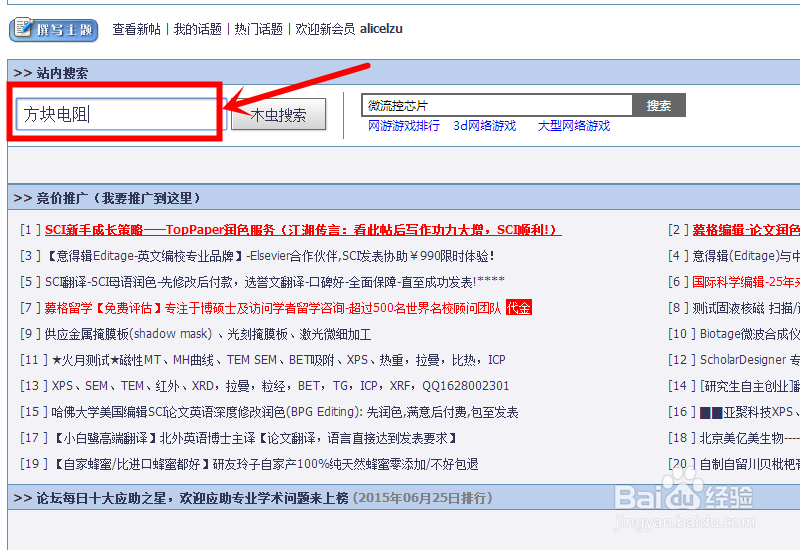Image resolution: width=800 pixels, height=550 pixels.
Task: Open ad 7 募格留学免费评估 link
Action: [273, 308]
